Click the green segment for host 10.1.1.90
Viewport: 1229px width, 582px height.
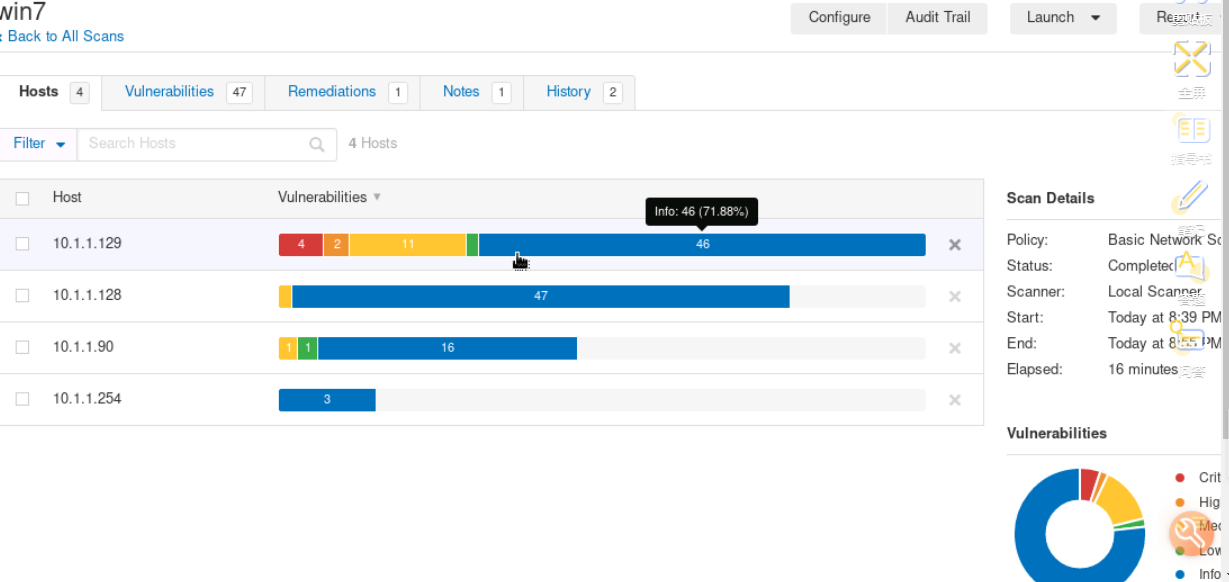(x=308, y=348)
